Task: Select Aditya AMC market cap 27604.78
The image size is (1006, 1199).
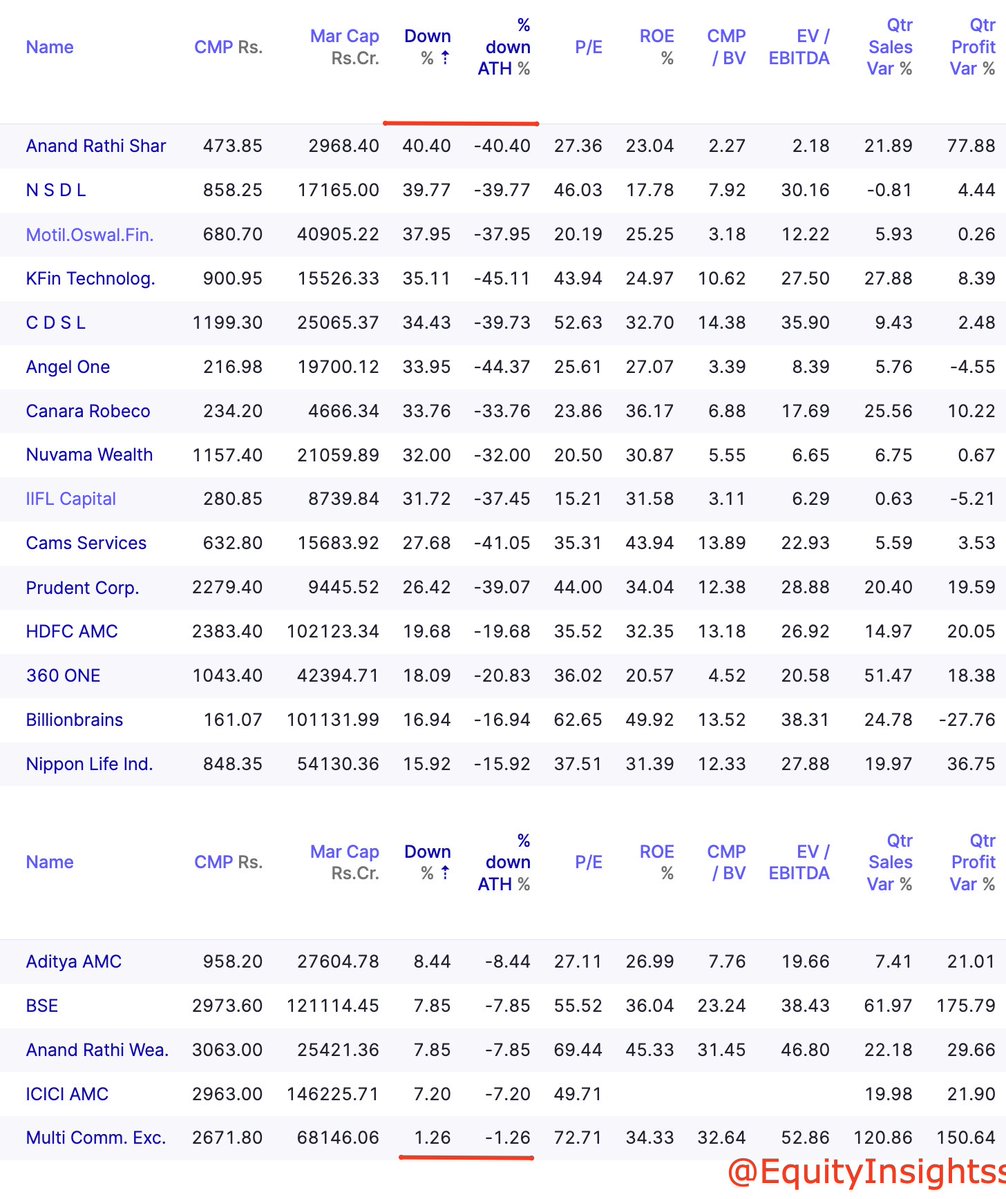Action: click(x=339, y=962)
